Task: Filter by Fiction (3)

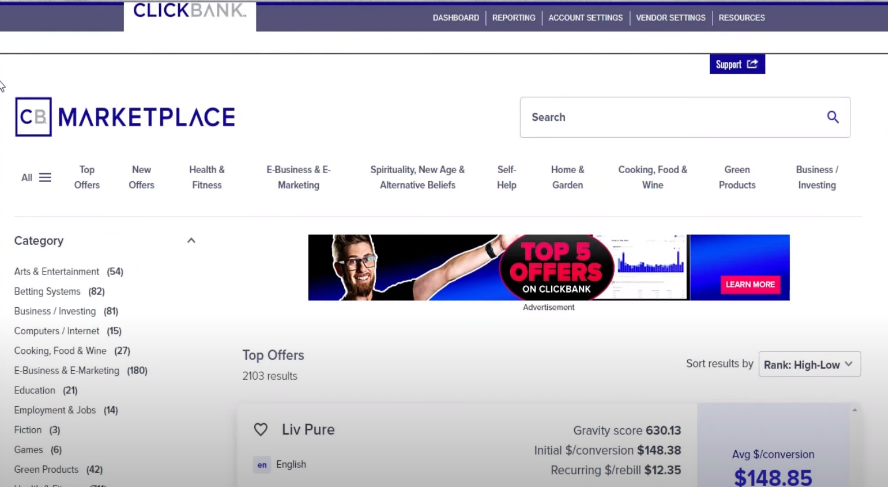Action: click(x=37, y=430)
